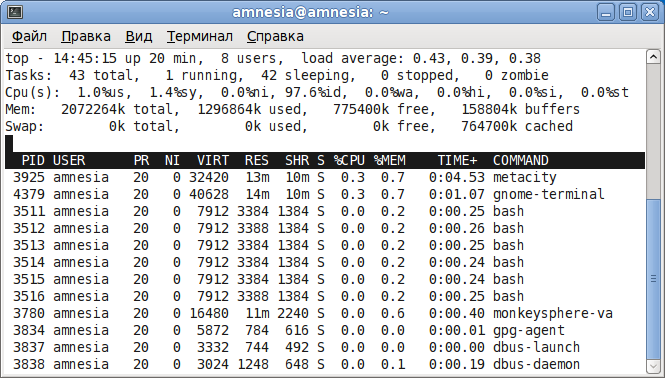Image resolution: width=665 pixels, height=378 pixels.
Task: Click the TIME+ column header
Action: pyautogui.click(x=457, y=160)
